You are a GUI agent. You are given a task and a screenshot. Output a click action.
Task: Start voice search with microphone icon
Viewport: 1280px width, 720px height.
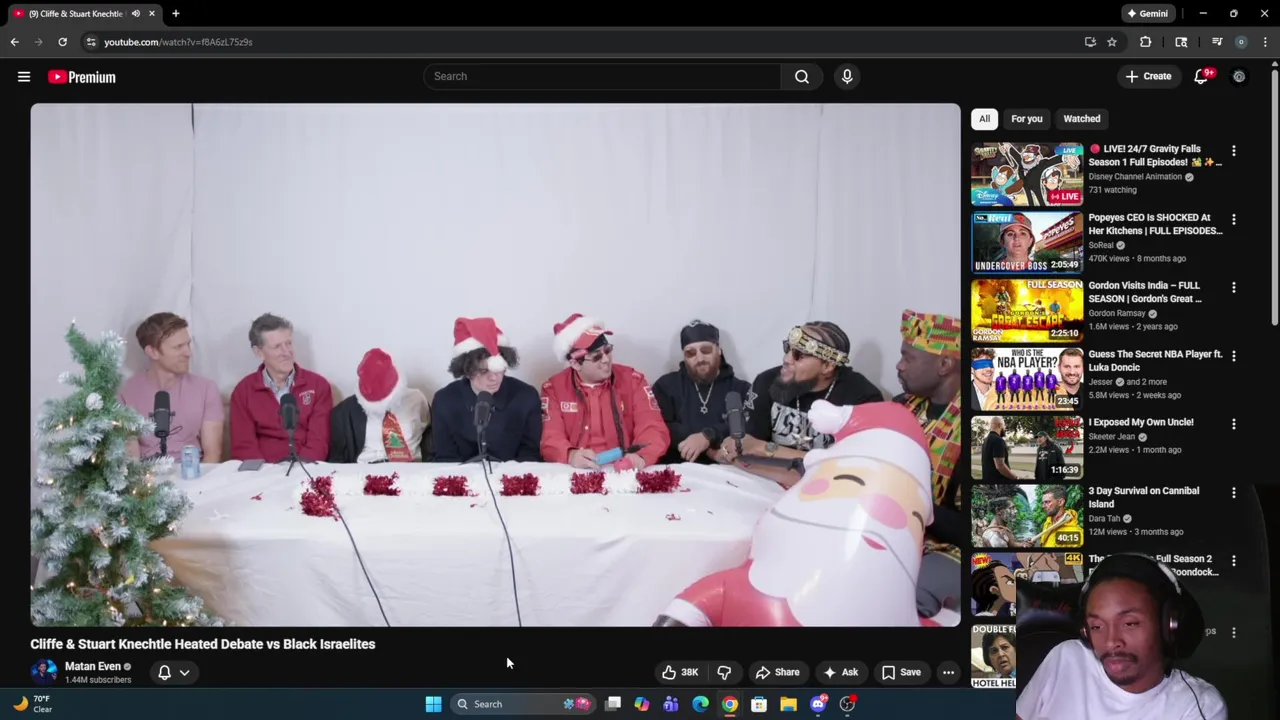(847, 76)
